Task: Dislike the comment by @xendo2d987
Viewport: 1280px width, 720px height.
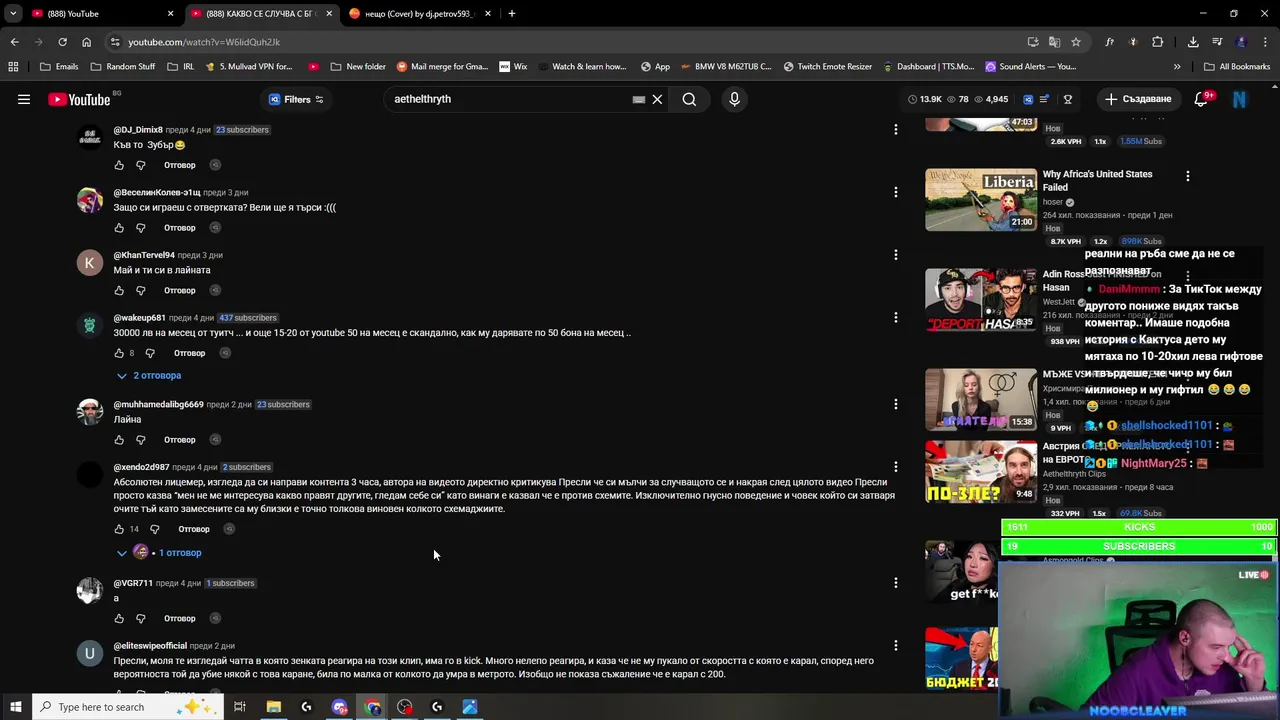Action: click(155, 529)
